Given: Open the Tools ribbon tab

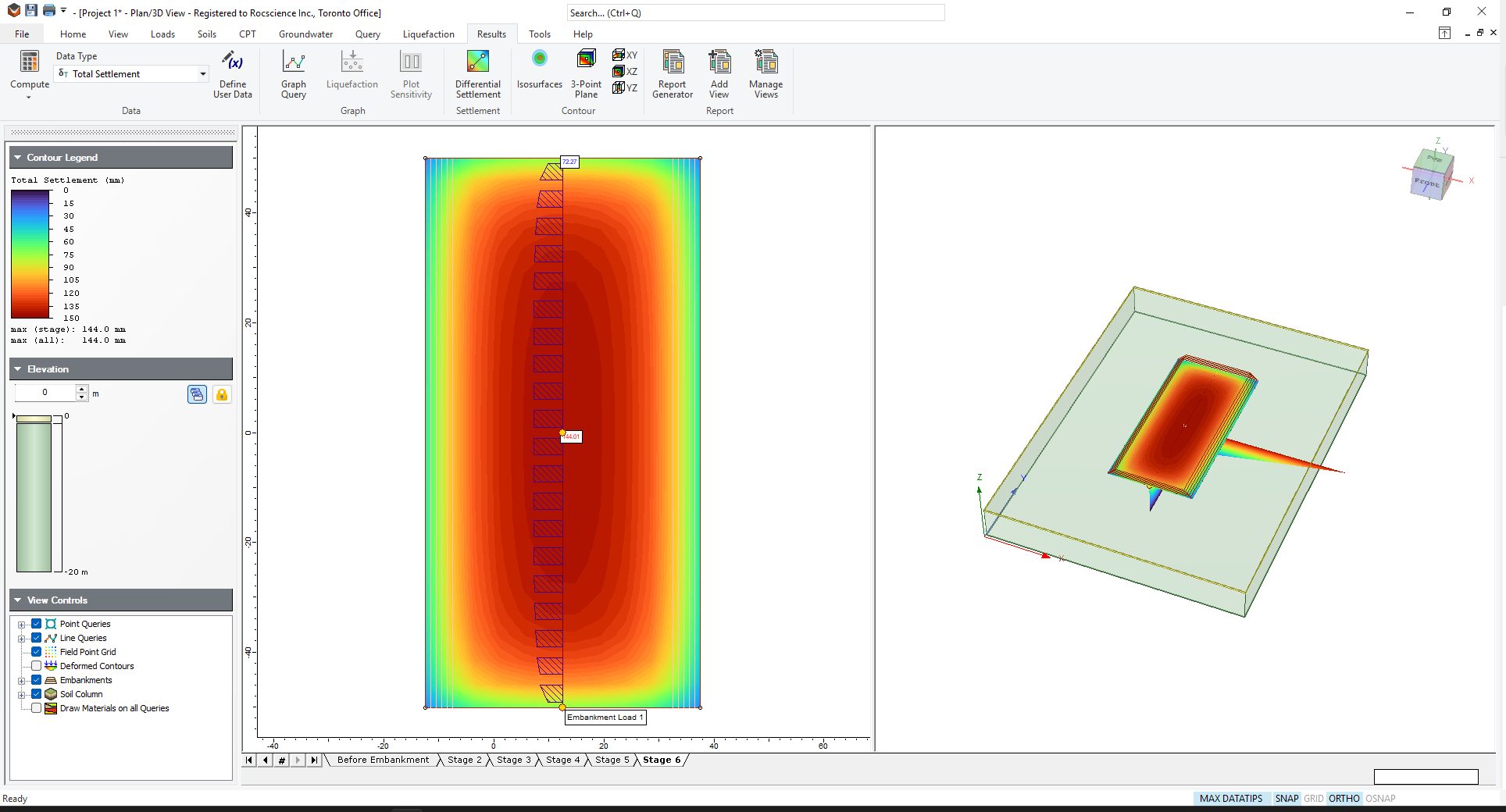Looking at the screenshot, I should coord(539,34).
